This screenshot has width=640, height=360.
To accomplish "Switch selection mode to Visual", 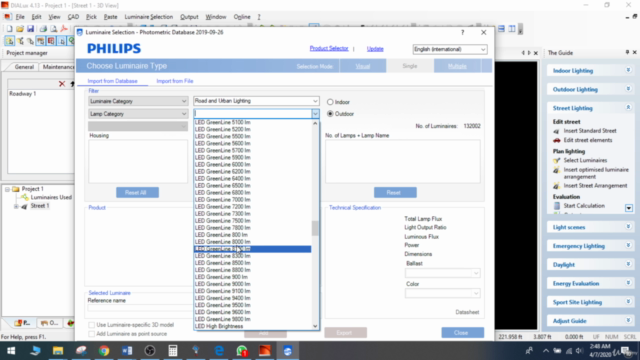I will point(362,66).
